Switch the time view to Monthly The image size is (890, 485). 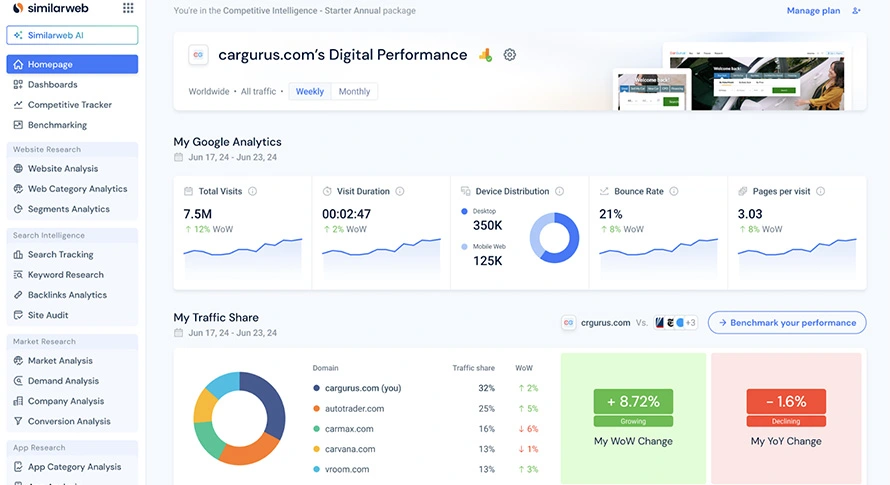coord(354,91)
